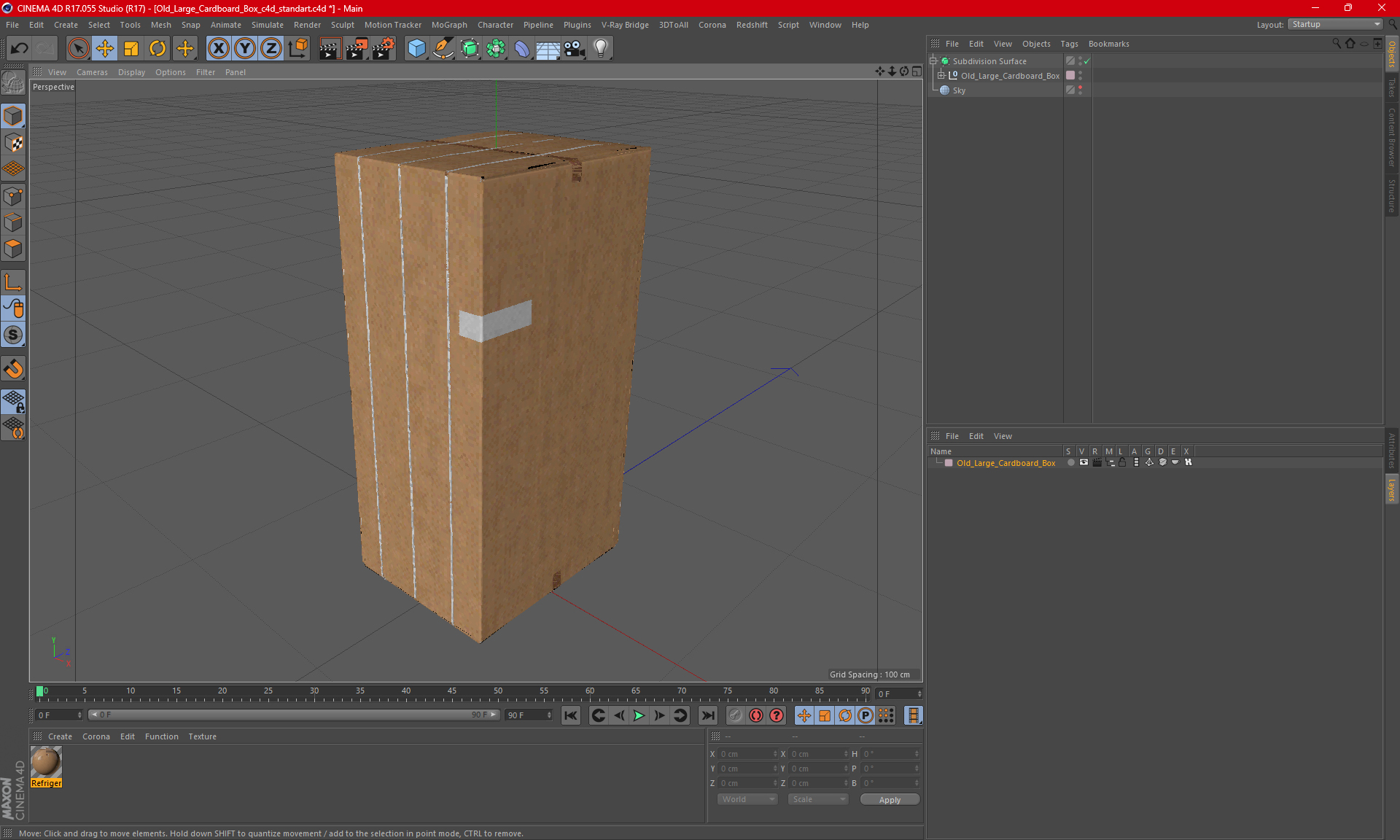This screenshot has height=840, width=1400.
Task: Activate the Move tool
Action: coord(105,48)
